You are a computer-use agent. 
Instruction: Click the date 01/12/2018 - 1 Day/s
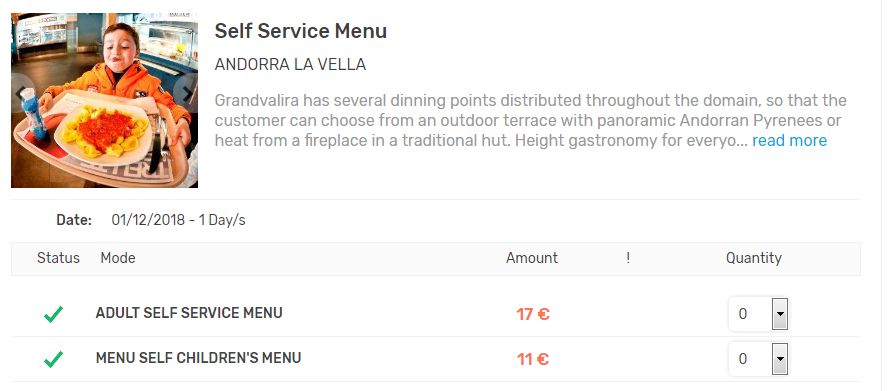179,220
